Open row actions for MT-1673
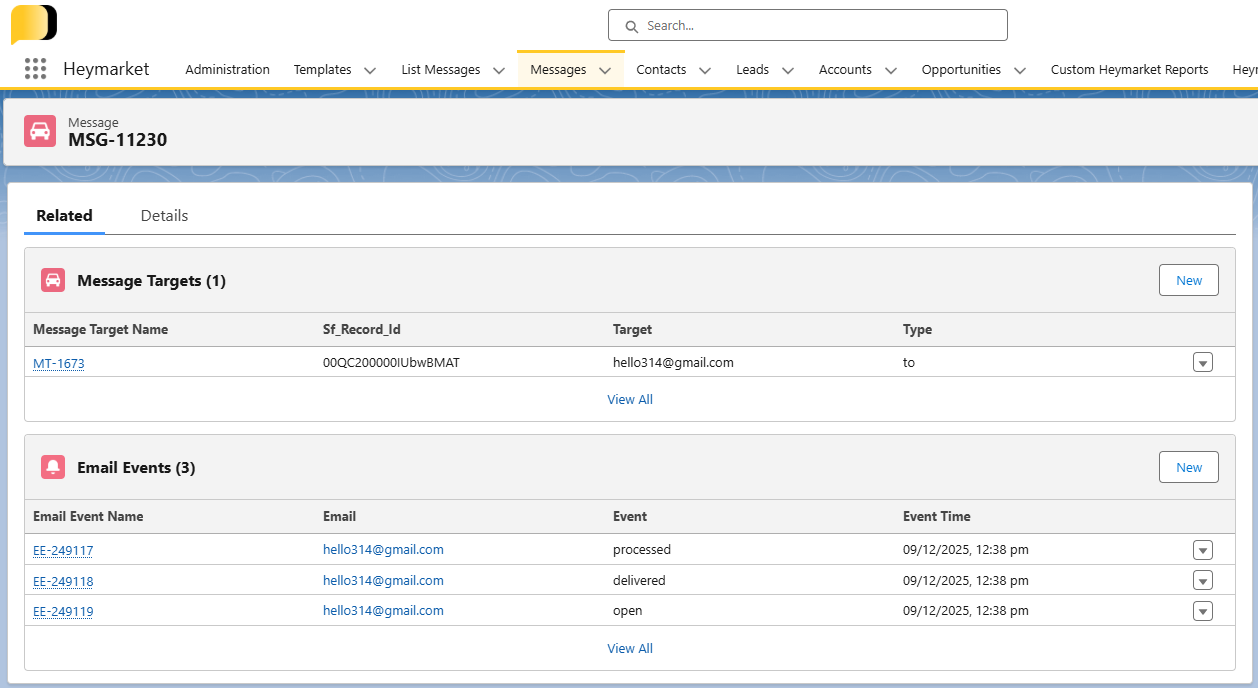Viewport: 1258px width, 688px height. (x=1202, y=363)
